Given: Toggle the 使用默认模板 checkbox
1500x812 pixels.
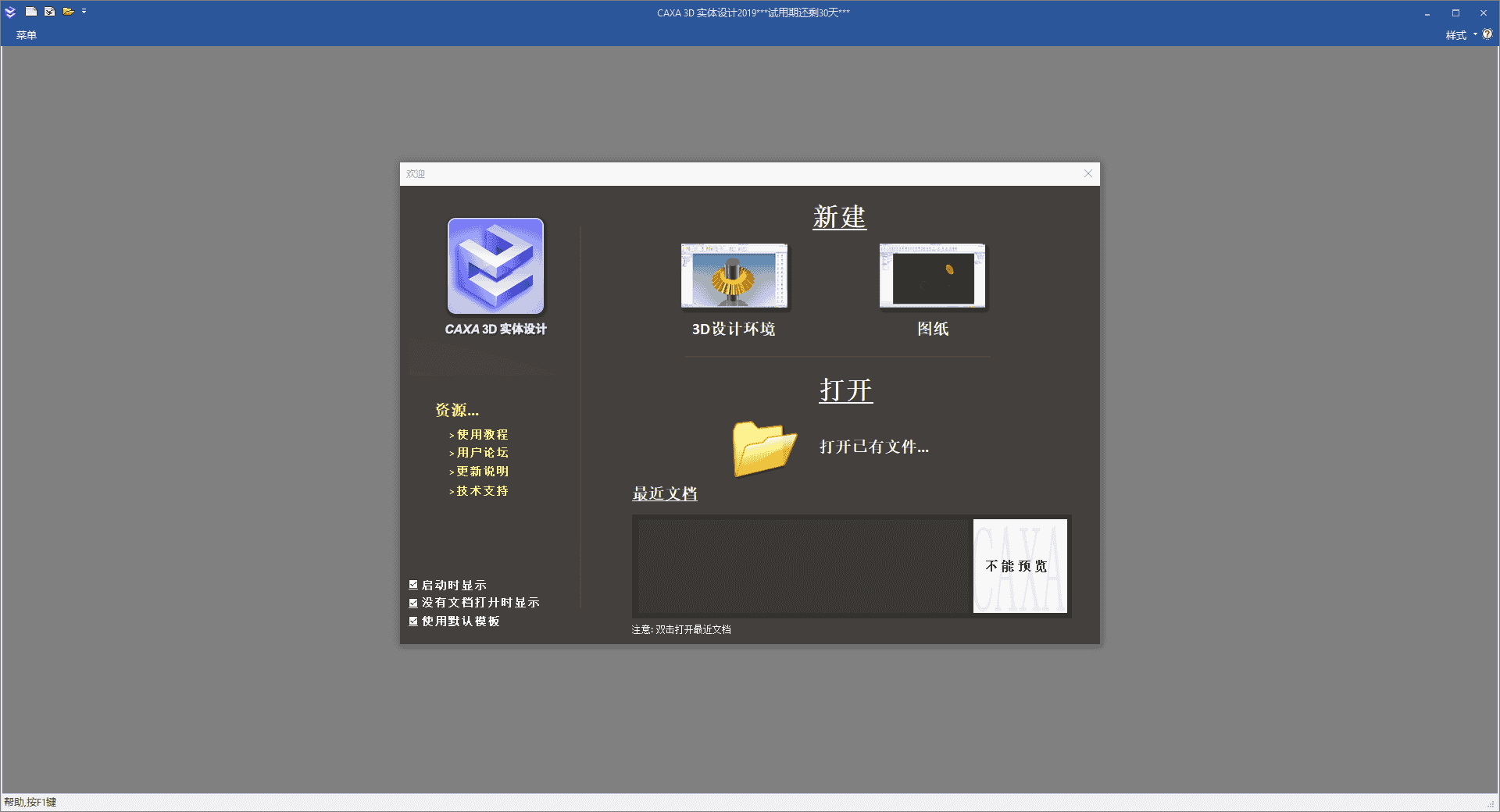Looking at the screenshot, I should coord(413,621).
